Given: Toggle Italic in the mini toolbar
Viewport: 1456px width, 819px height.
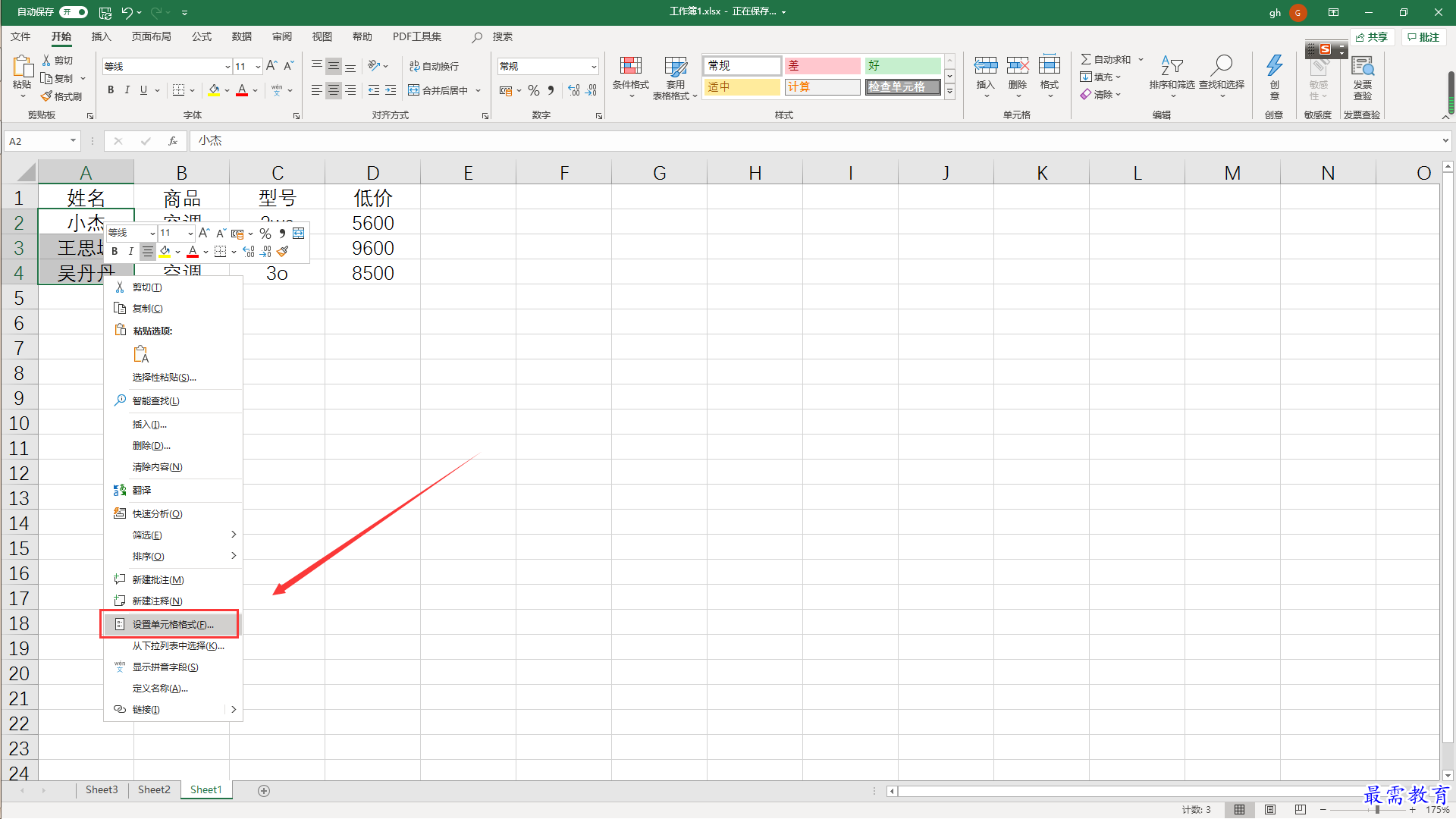Looking at the screenshot, I should coord(130,252).
